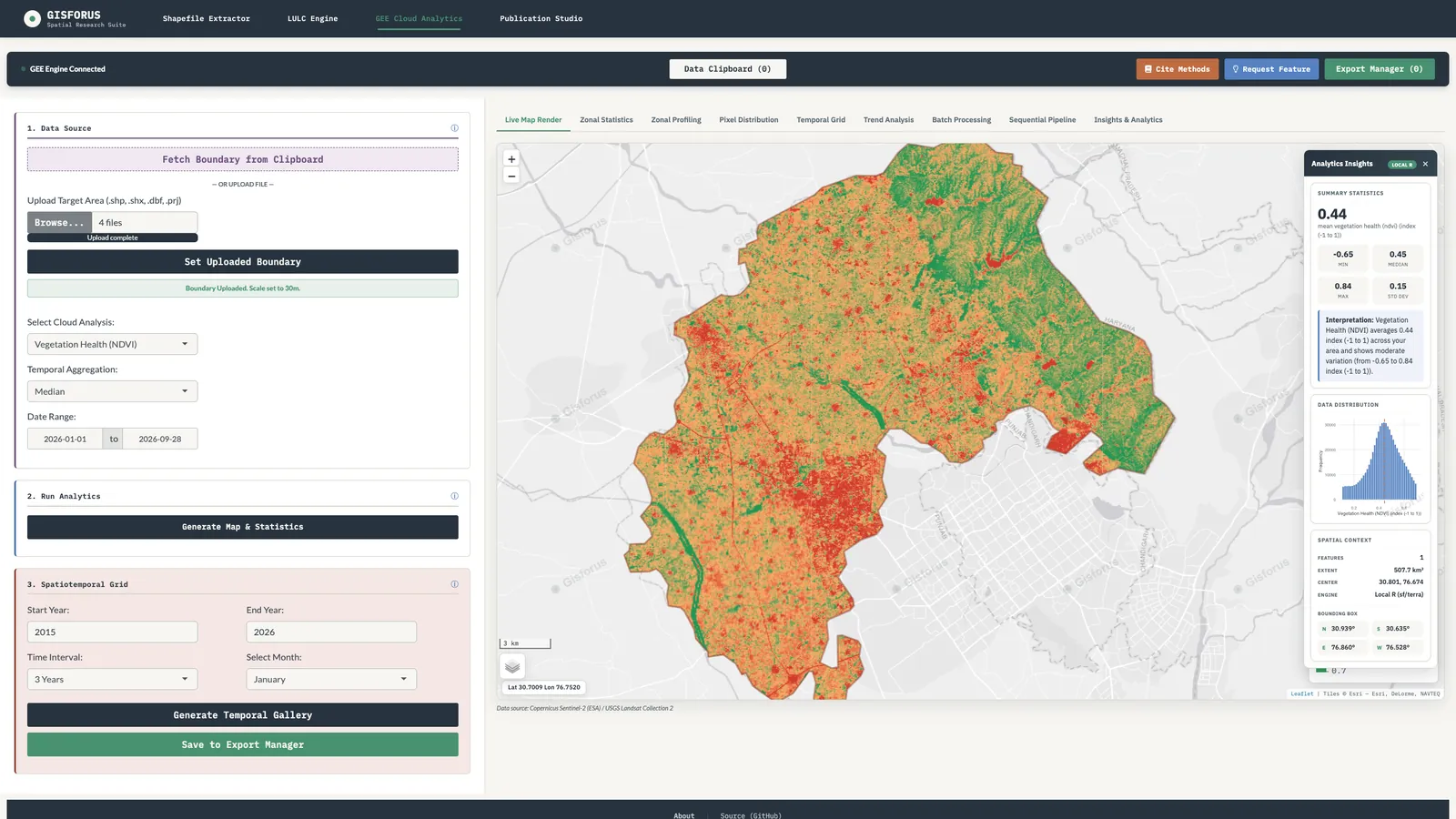The height and width of the screenshot is (819, 1456).
Task: Open the Export Manager (0)
Action: (x=1380, y=69)
